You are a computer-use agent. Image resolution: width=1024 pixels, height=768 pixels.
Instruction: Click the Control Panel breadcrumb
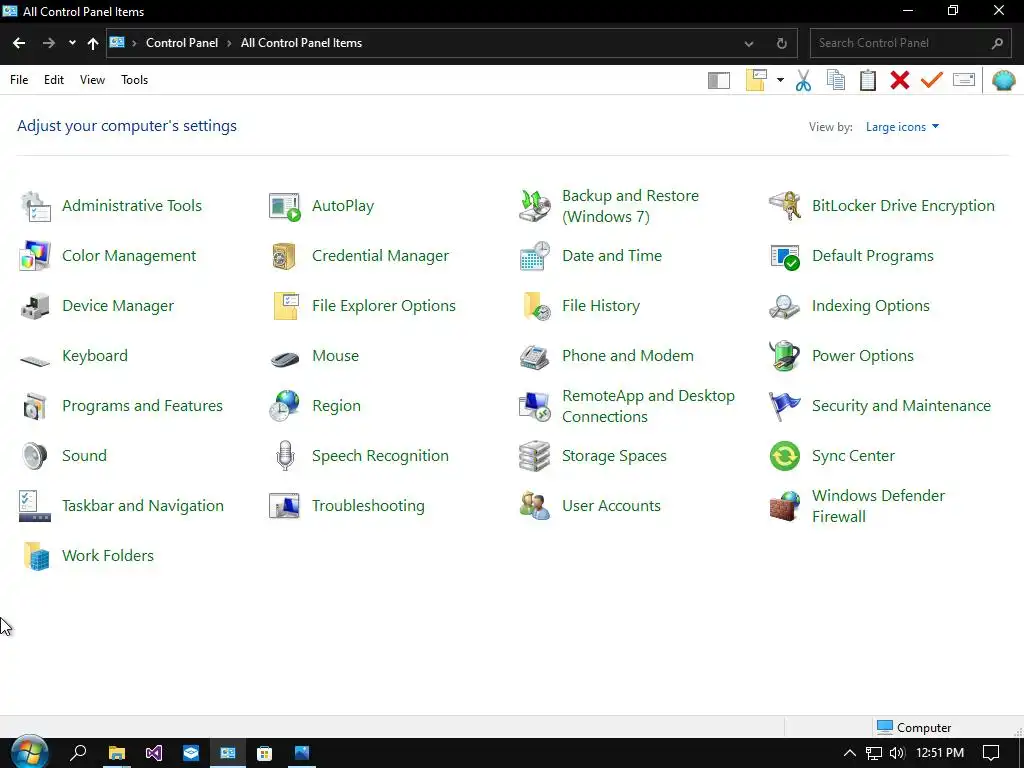click(x=182, y=43)
